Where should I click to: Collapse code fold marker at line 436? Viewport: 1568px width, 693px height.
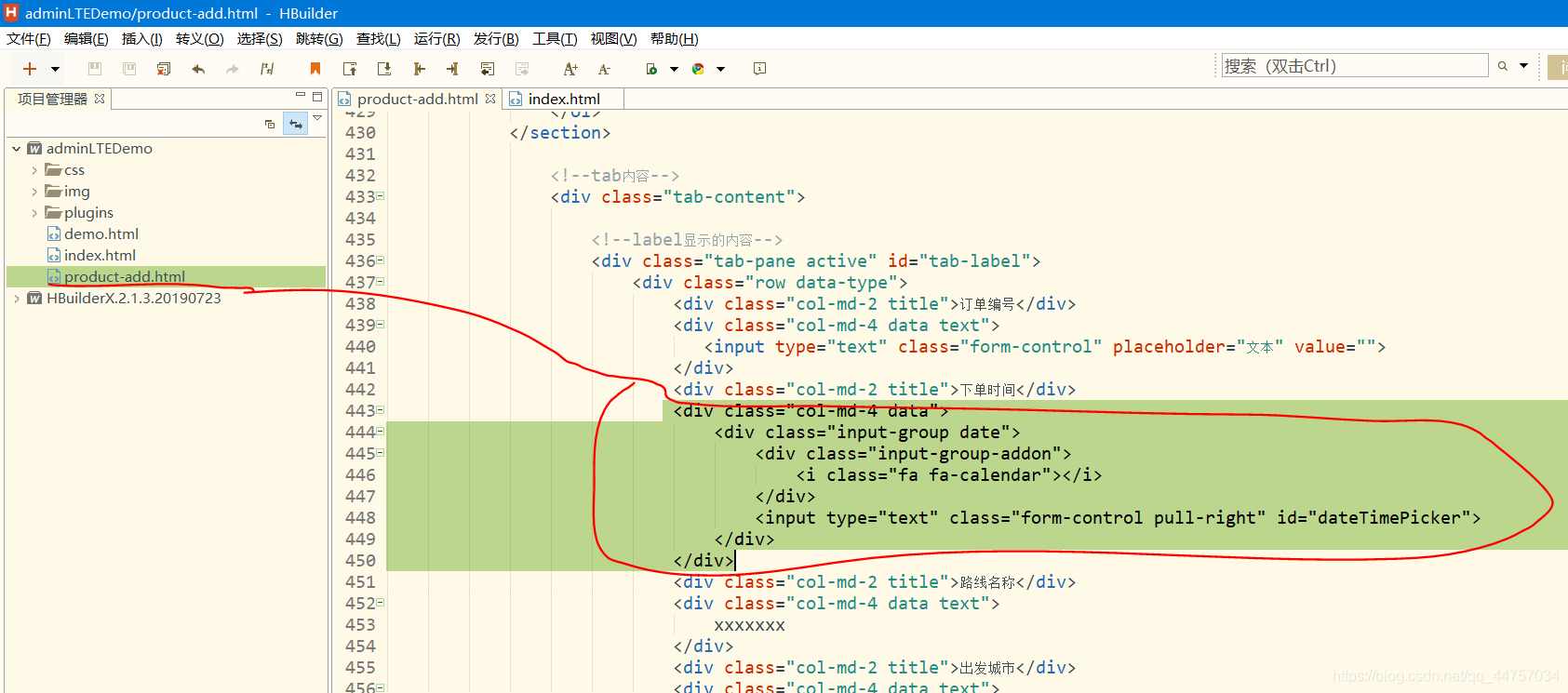[381, 260]
